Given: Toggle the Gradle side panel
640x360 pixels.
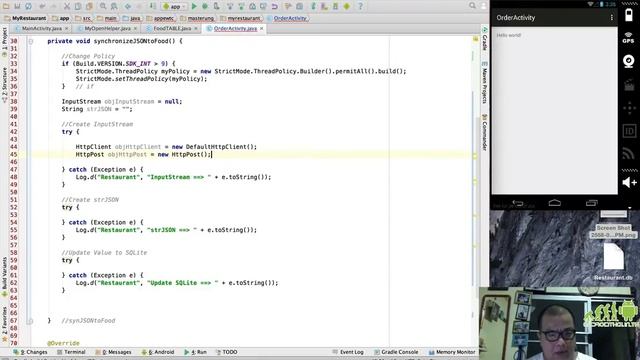Looking at the screenshot, I should point(484,39).
